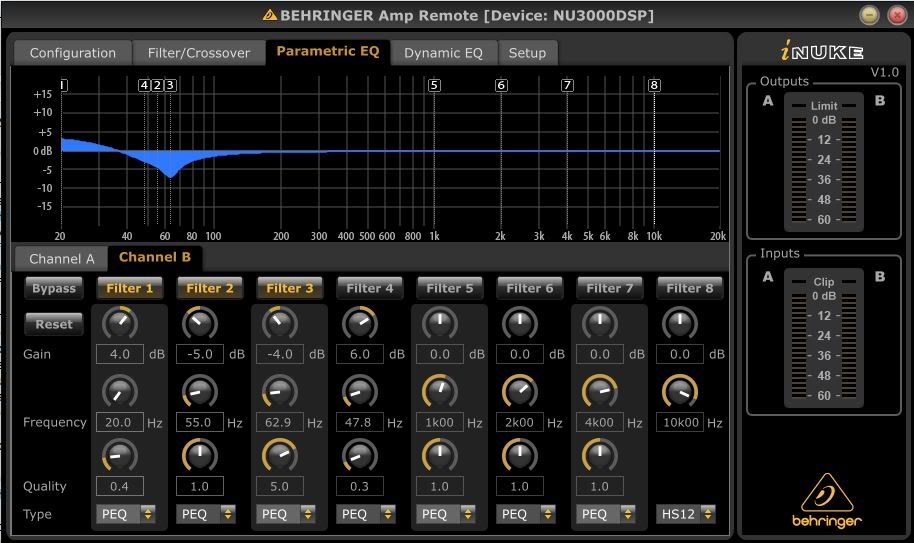Select the Parametric EQ tab
Image resolution: width=914 pixels, height=543 pixels.
pyautogui.click(x=328, y=52)
